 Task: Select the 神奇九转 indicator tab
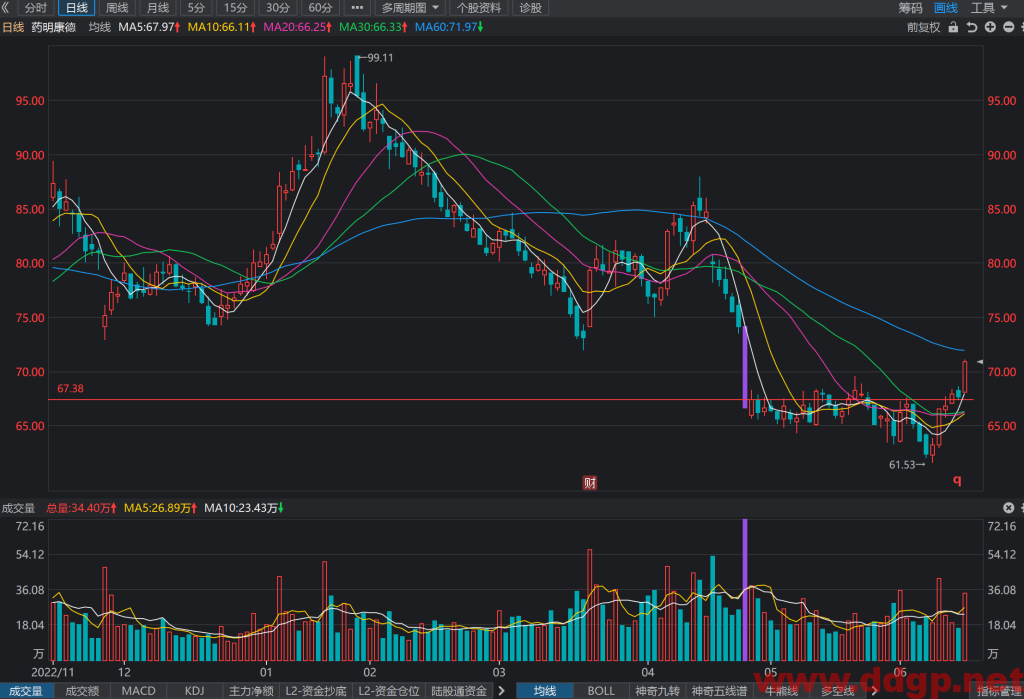coord(658,691)
